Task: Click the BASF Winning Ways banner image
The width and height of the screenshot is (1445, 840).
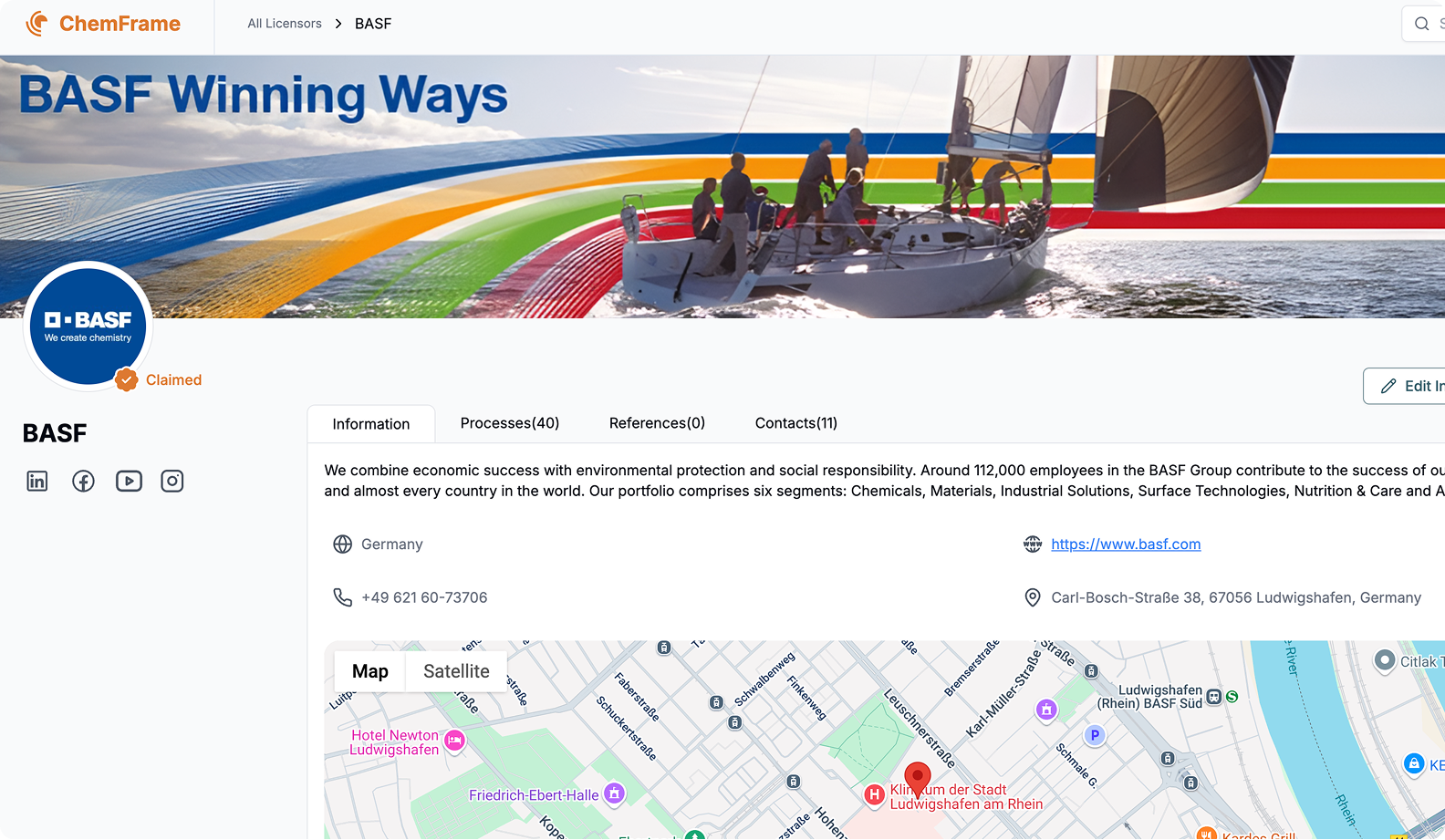Action: (x=722, y=187)
